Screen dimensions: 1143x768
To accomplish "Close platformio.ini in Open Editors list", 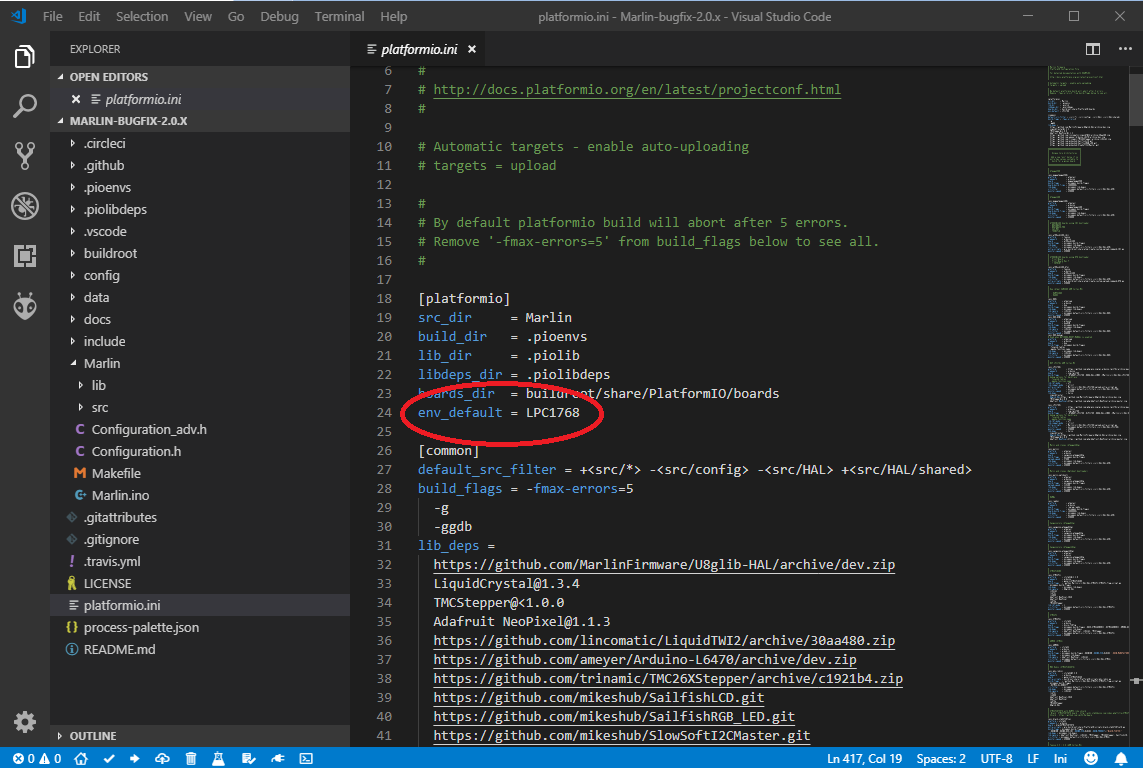I will pos(76,99).
